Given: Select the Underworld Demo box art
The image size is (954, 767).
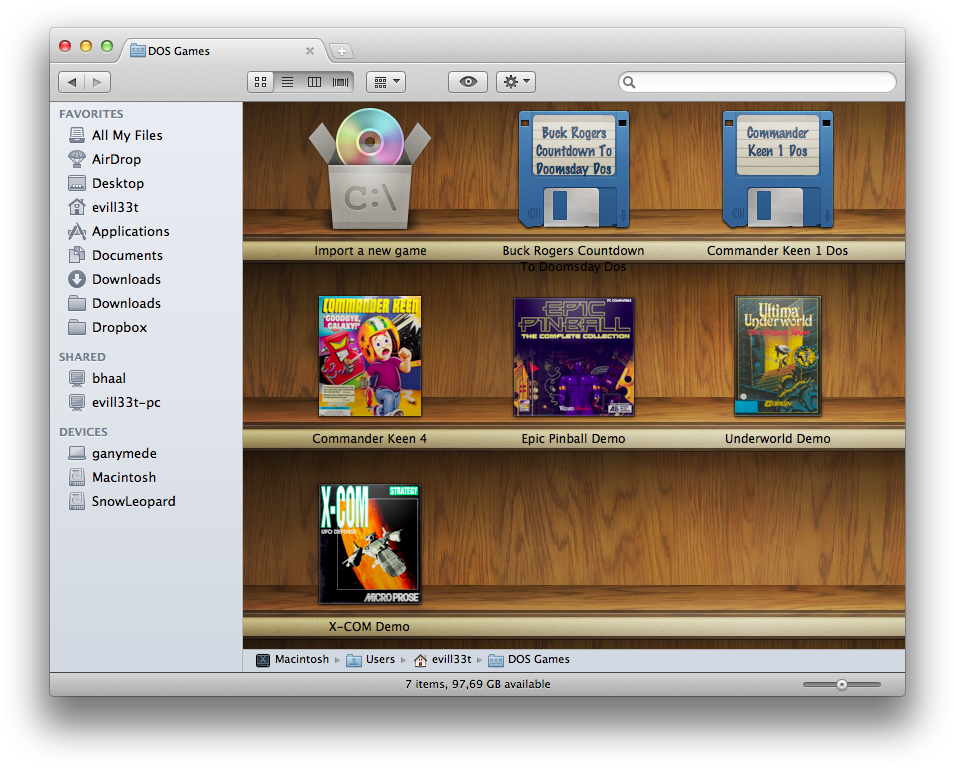Looking at the screenshot, I should point(778,356).
